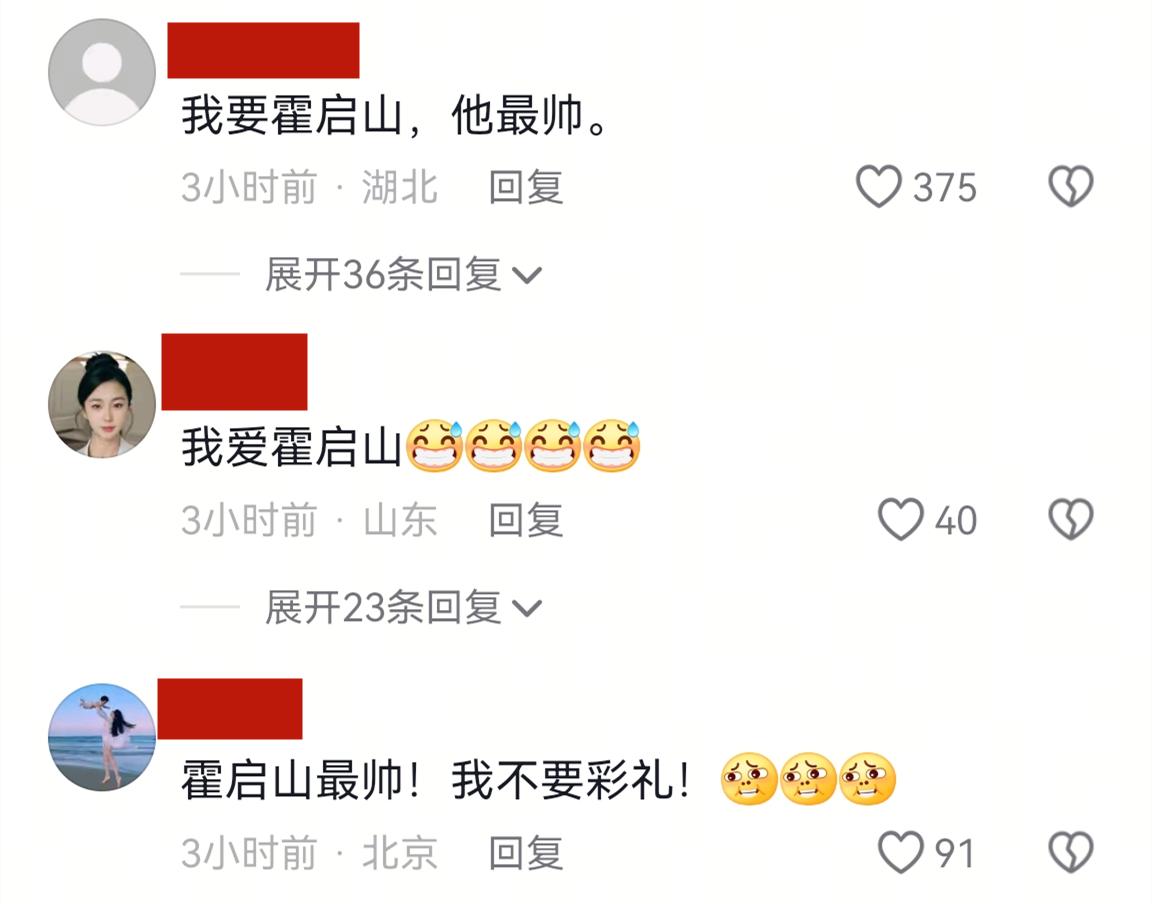Like the Beijing comment with 91 likes
The height and width of the screenshot is (904, 1152).
click(x=901, y=852)
